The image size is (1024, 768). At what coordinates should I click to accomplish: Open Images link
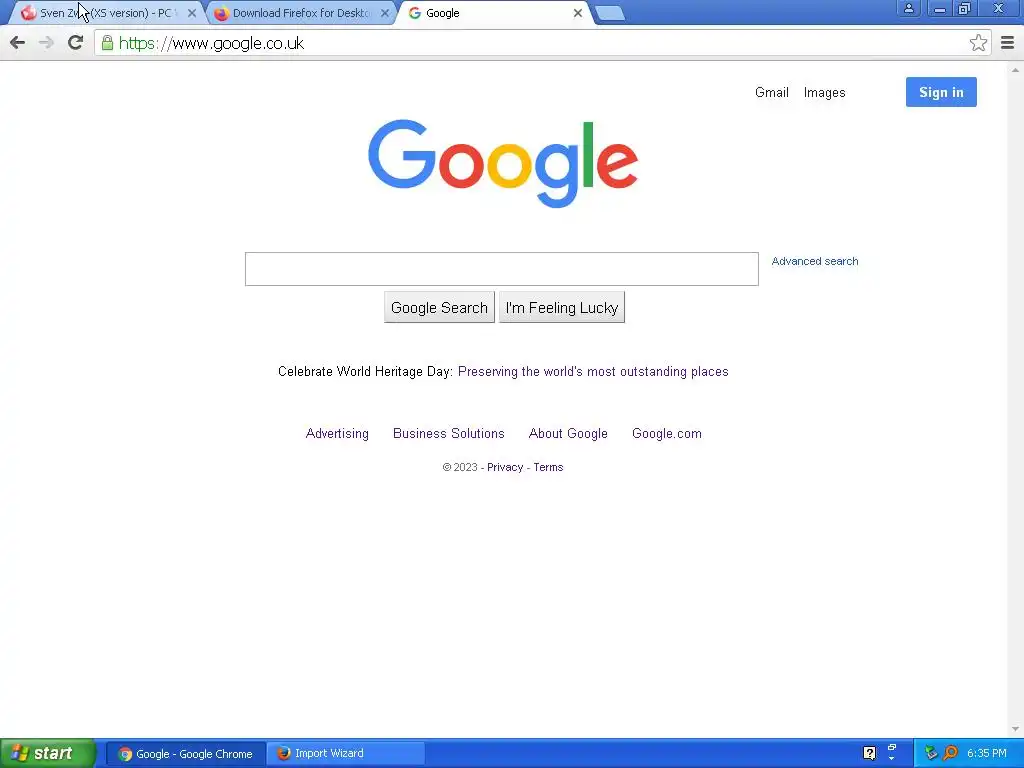(824, 93)
